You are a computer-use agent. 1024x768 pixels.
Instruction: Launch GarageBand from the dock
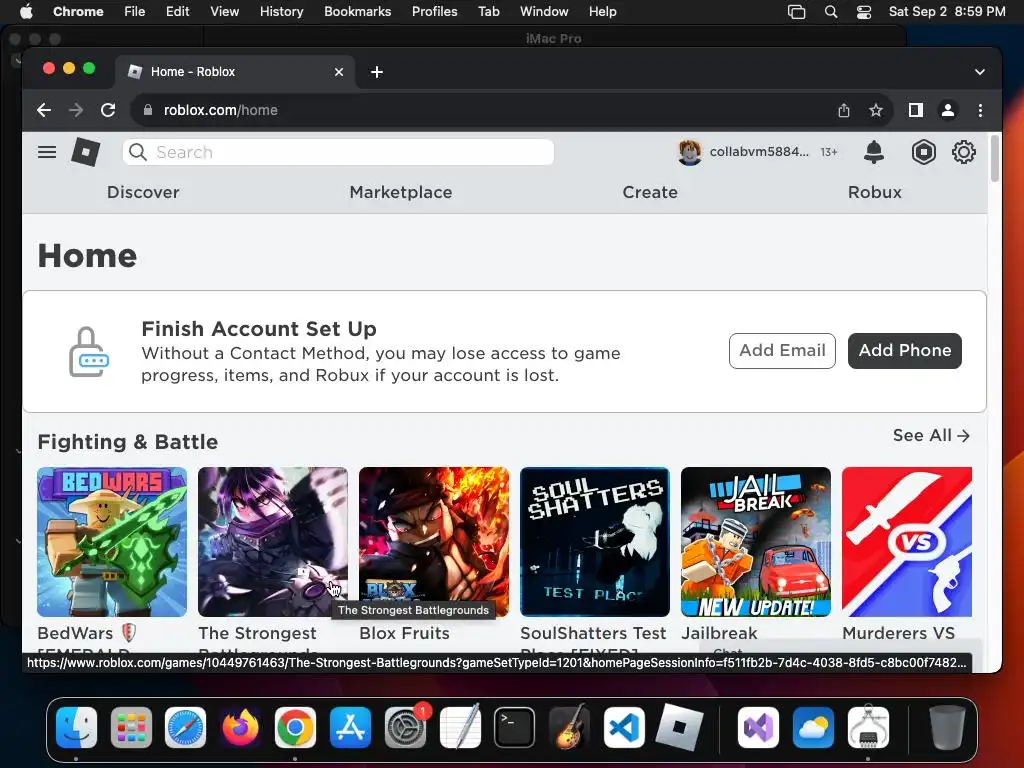[569, 728]
